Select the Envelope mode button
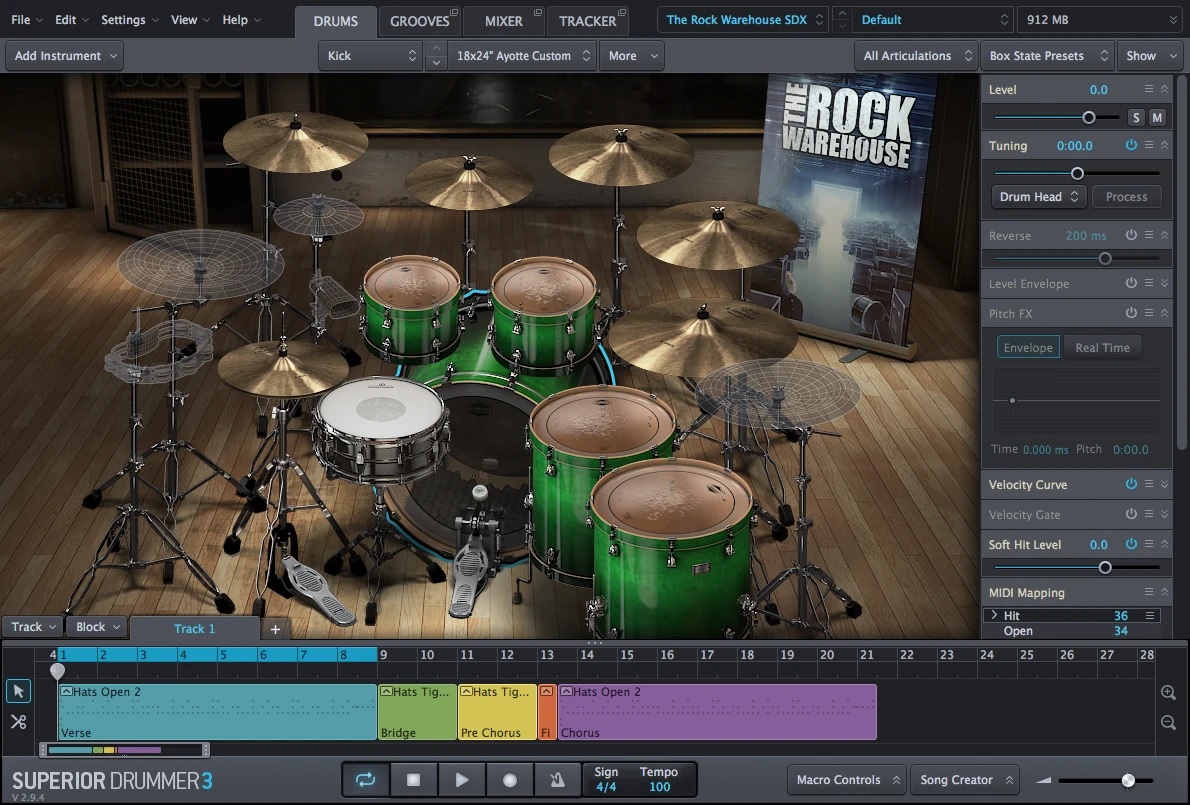The image size is (1190, 805). tap(1028, 347)
